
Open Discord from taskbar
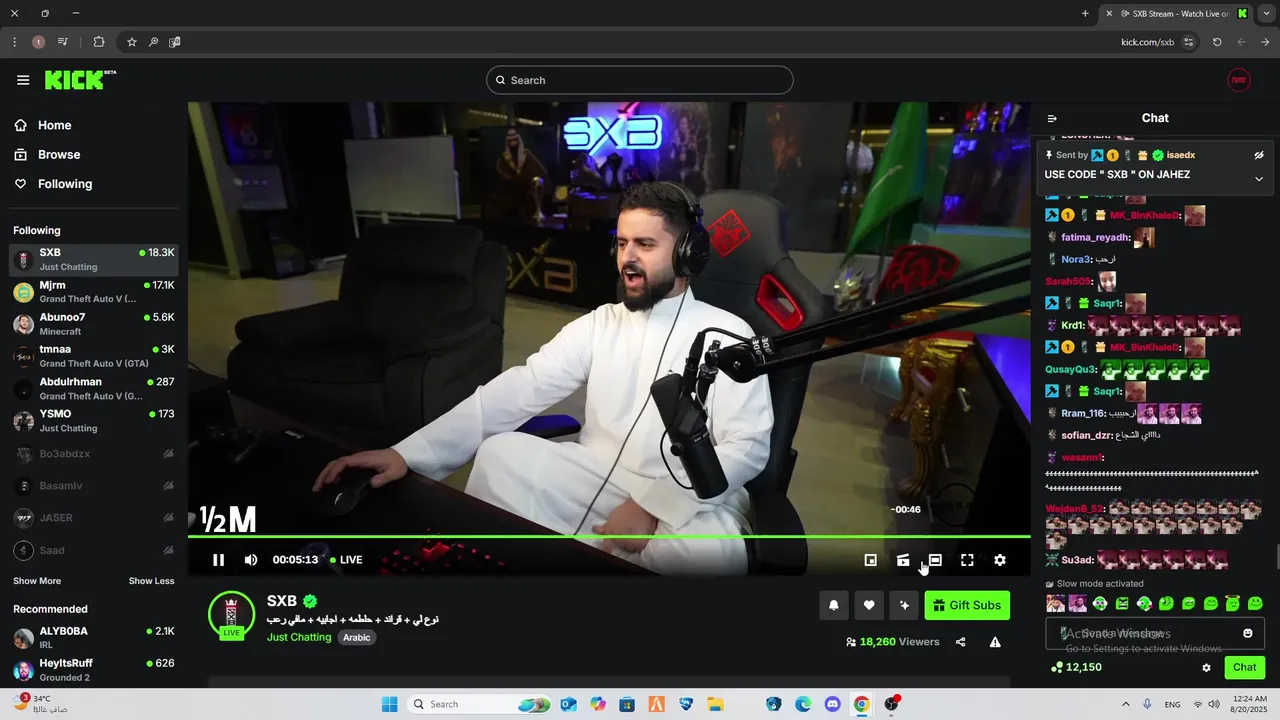832,704
